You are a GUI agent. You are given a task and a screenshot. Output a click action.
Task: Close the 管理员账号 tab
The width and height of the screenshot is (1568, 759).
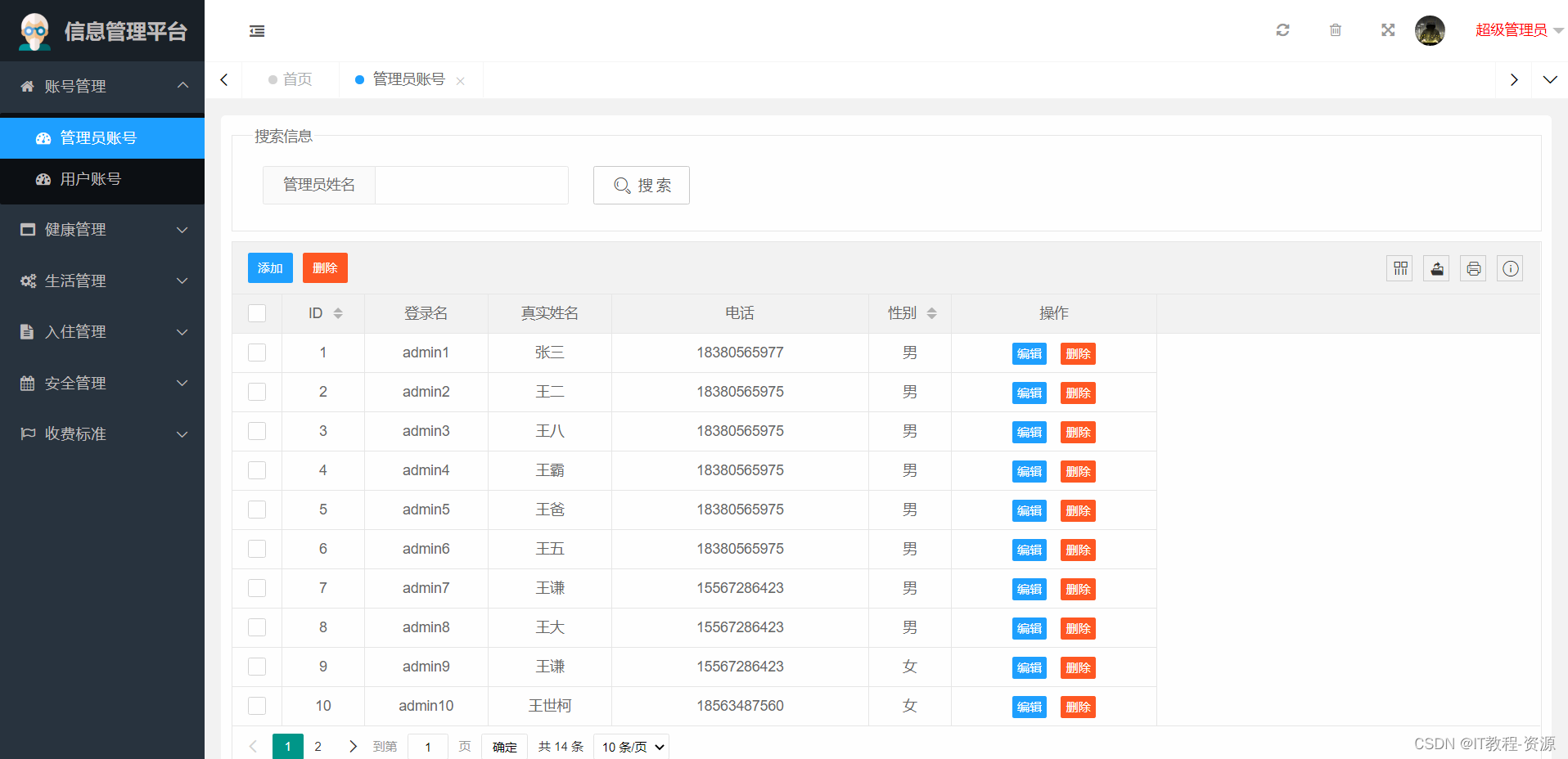point(461,80)
